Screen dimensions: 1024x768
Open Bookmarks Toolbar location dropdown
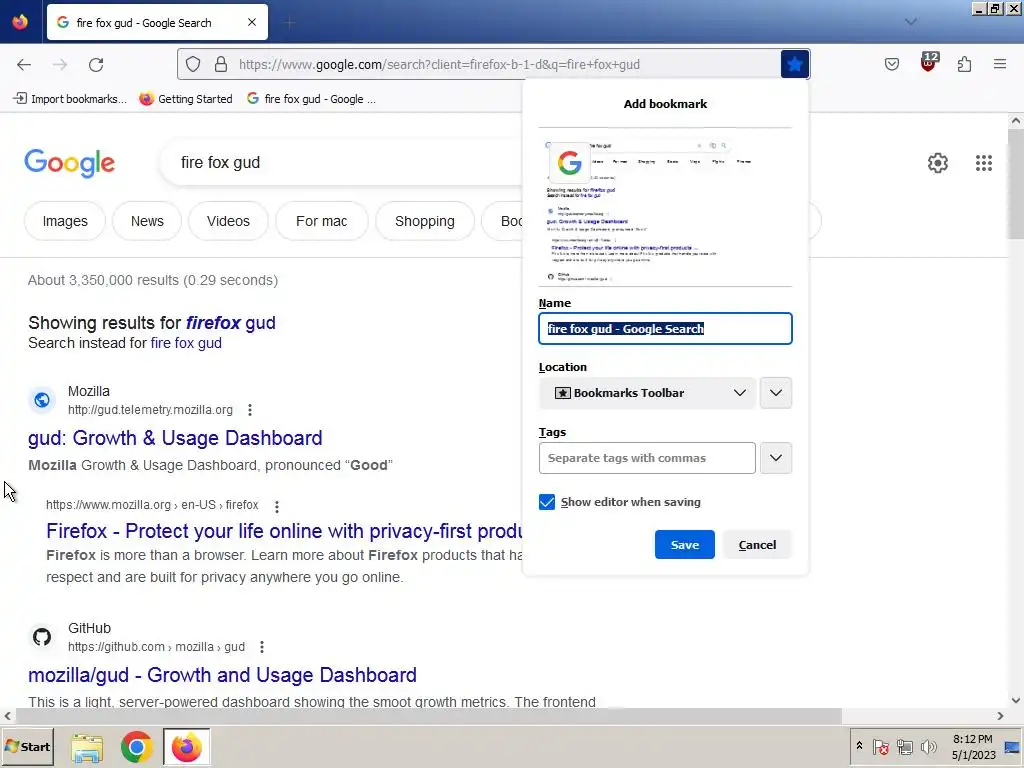(647, 393)
